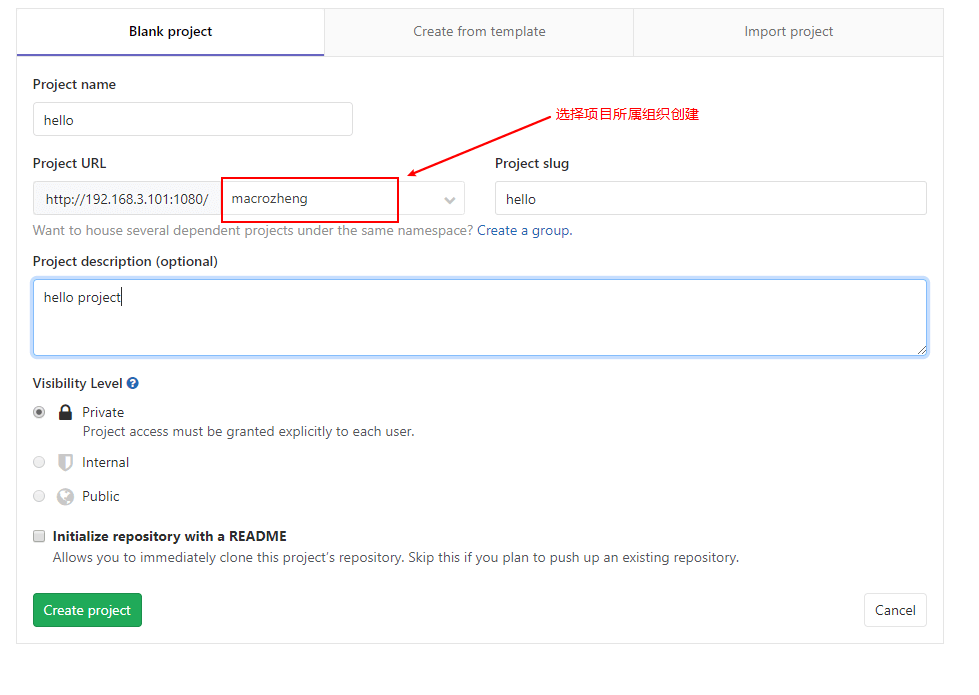Grab the description textarea resize handle
This screenshot has width=979, height=695.
click(x=922, y=350)
